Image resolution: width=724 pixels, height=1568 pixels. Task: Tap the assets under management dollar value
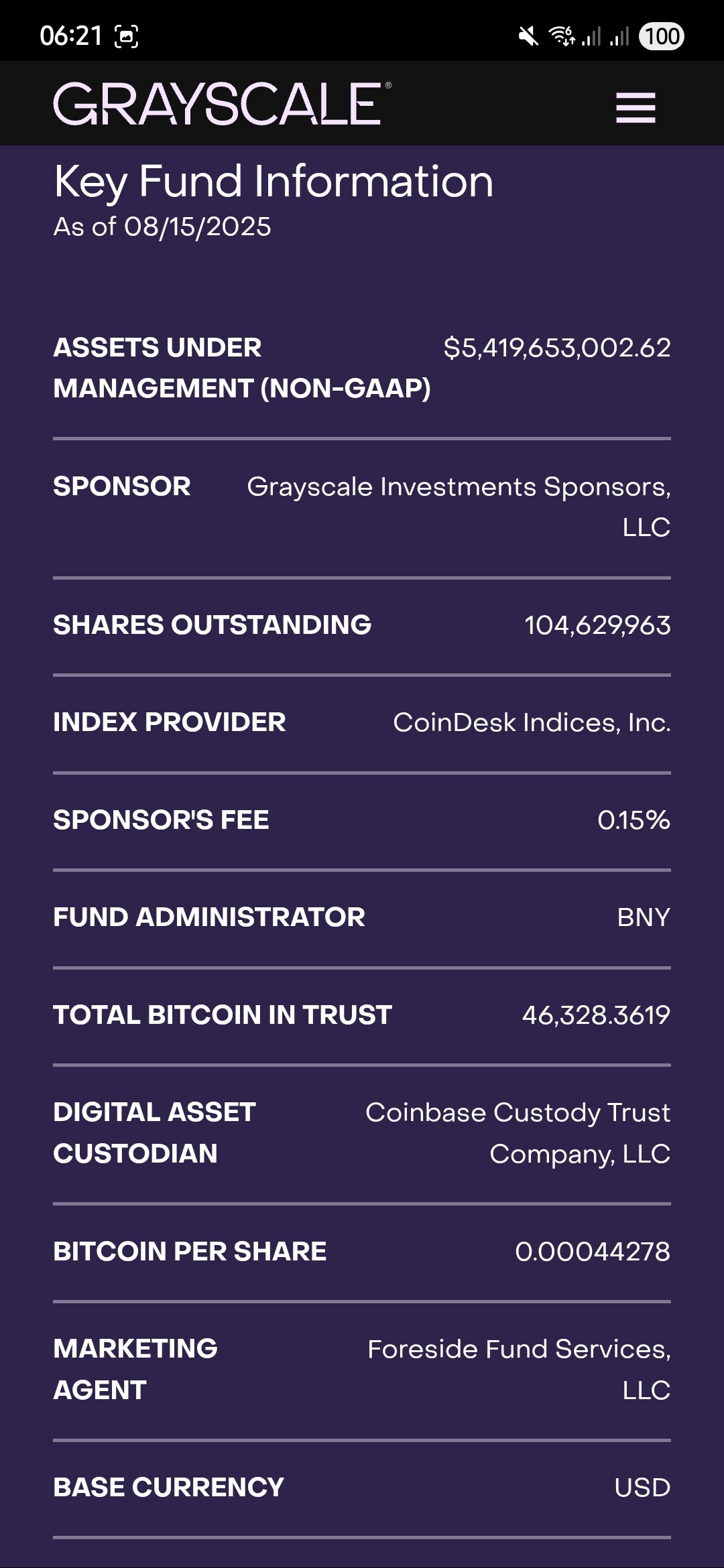coord(556,348)
